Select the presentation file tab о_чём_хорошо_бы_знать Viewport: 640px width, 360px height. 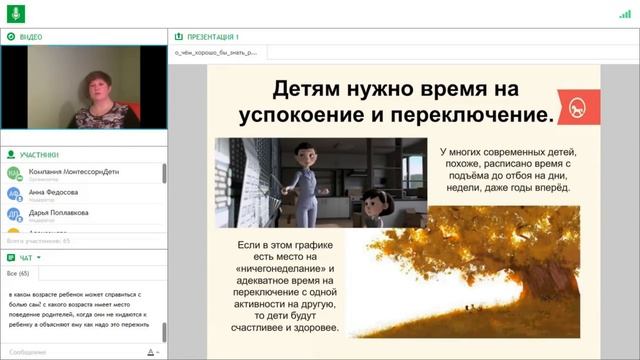(216, 53)
